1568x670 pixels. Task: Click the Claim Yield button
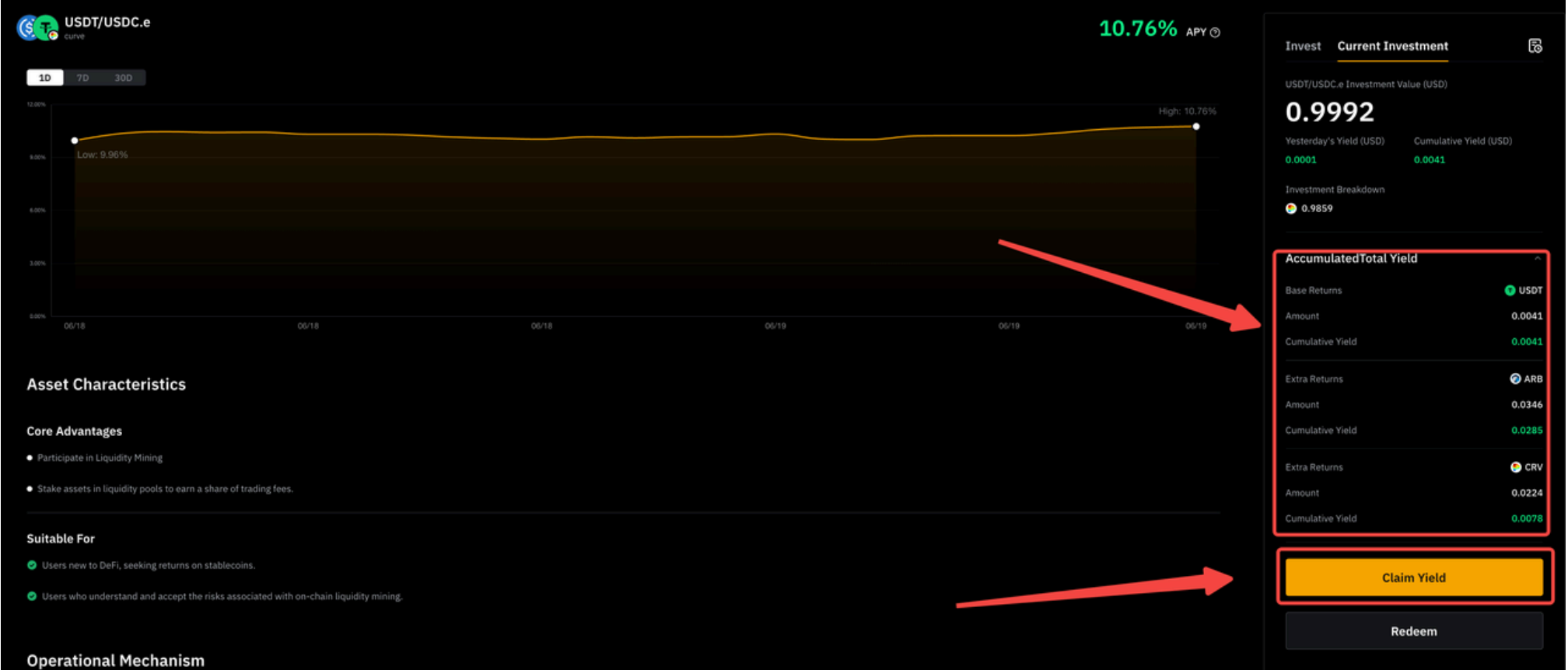pos(1413,578)
